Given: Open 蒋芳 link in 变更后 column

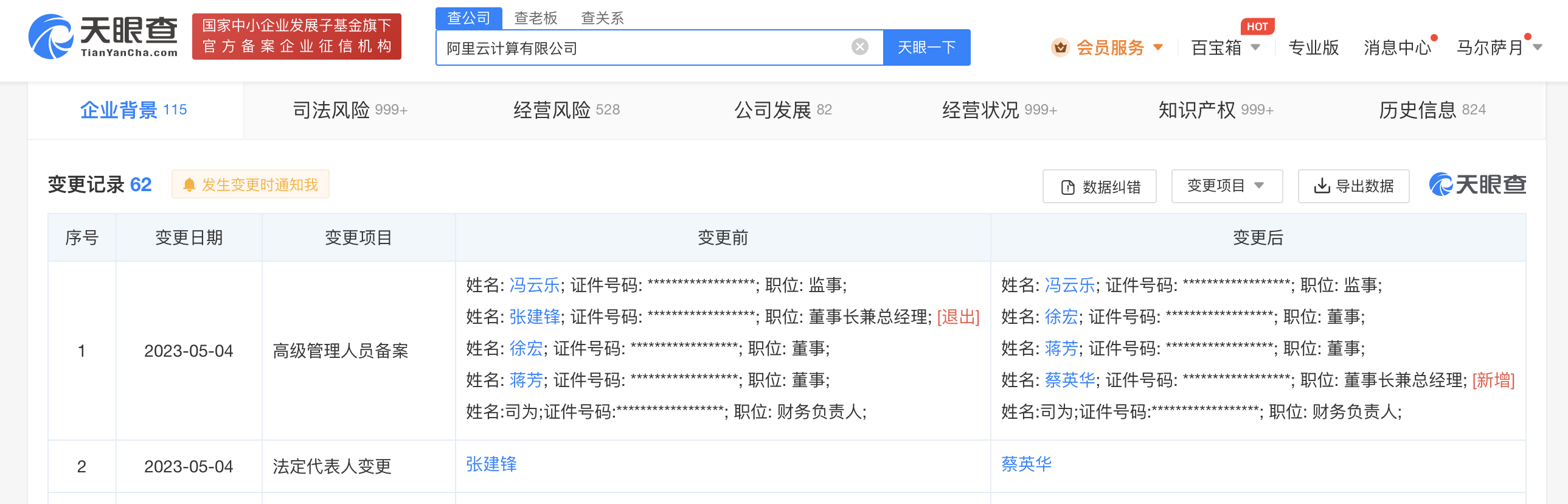Looking at the screenshot, I should [1061, 349].
